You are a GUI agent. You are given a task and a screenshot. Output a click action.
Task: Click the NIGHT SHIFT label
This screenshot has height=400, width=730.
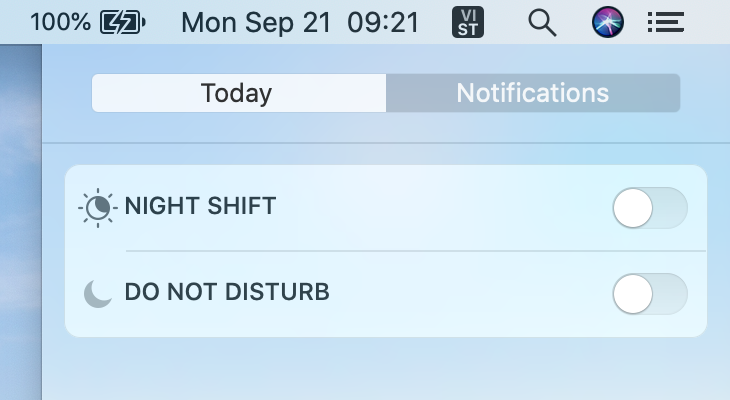(201, 206)
